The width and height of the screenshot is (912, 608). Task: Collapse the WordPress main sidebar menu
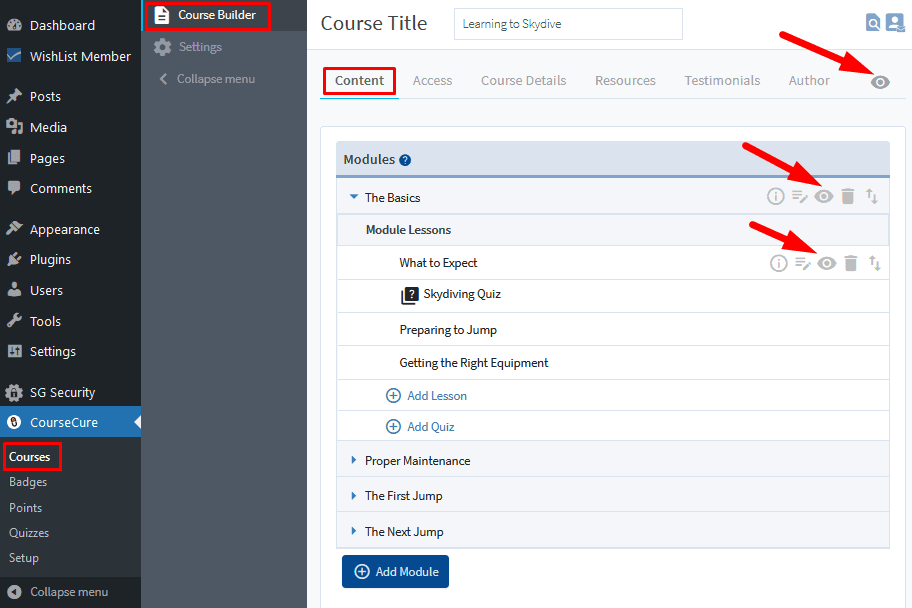click(x=58, y=592)
